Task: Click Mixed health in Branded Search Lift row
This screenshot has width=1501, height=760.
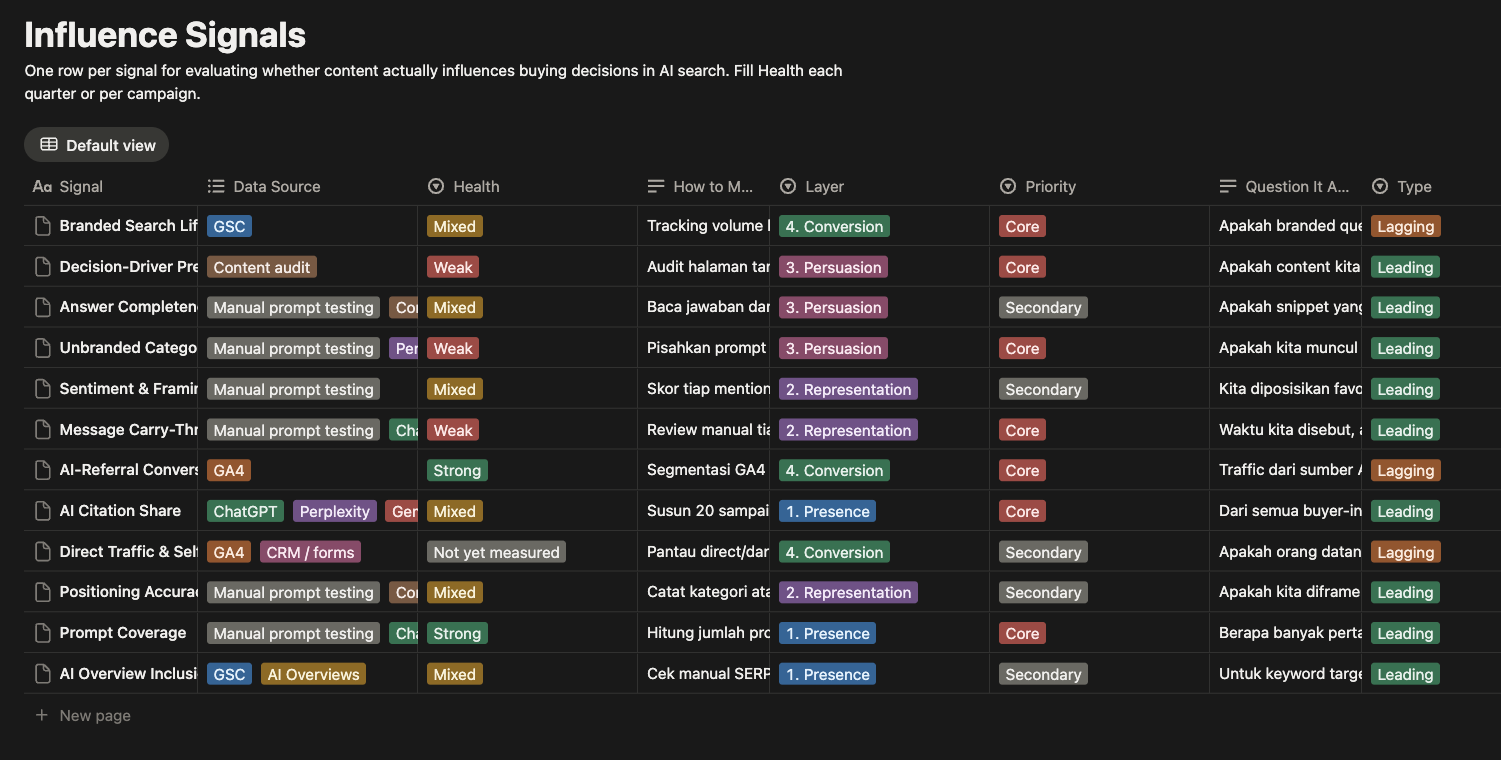Action: [455, 226]
